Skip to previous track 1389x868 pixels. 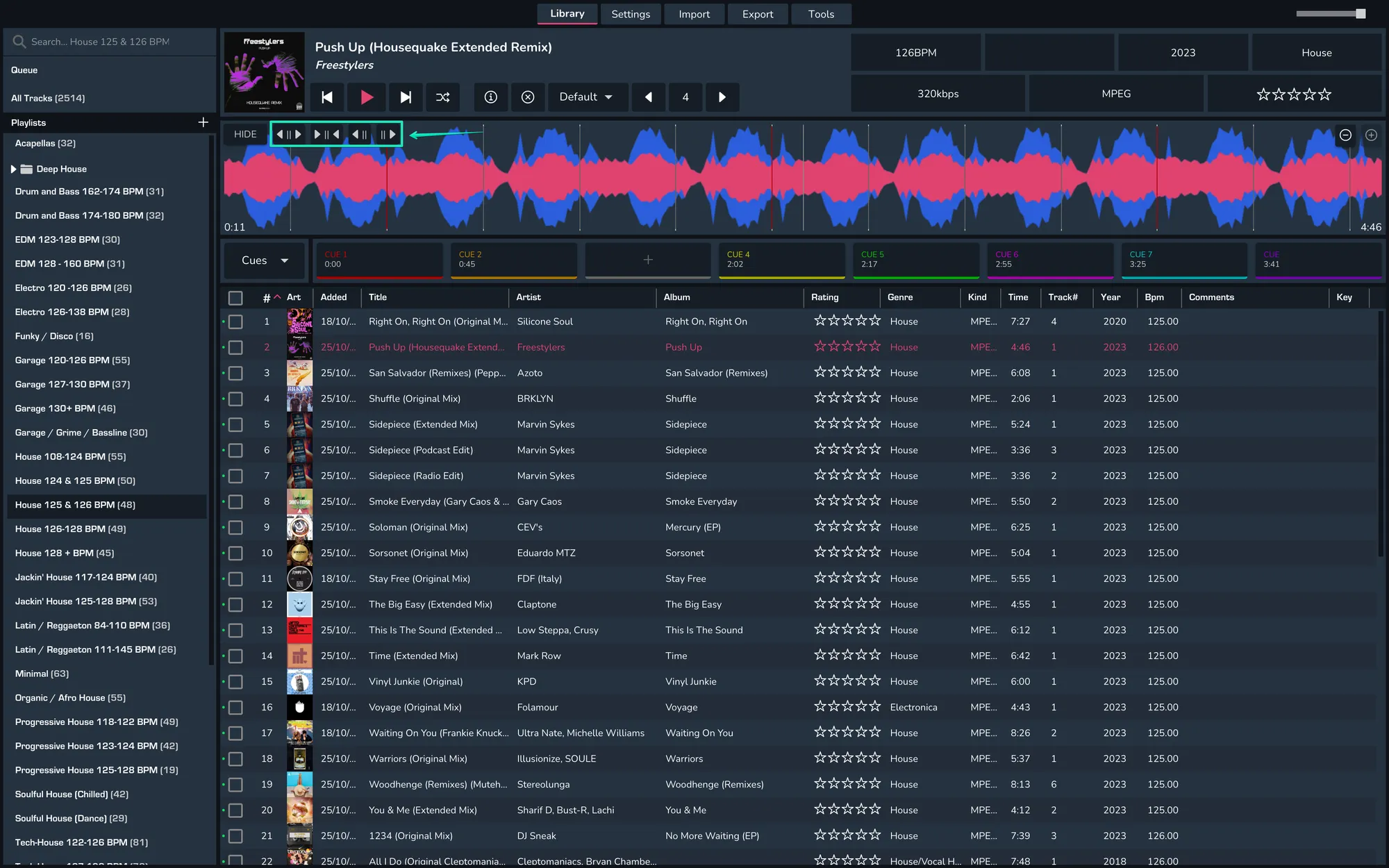(x=327, y=97)
